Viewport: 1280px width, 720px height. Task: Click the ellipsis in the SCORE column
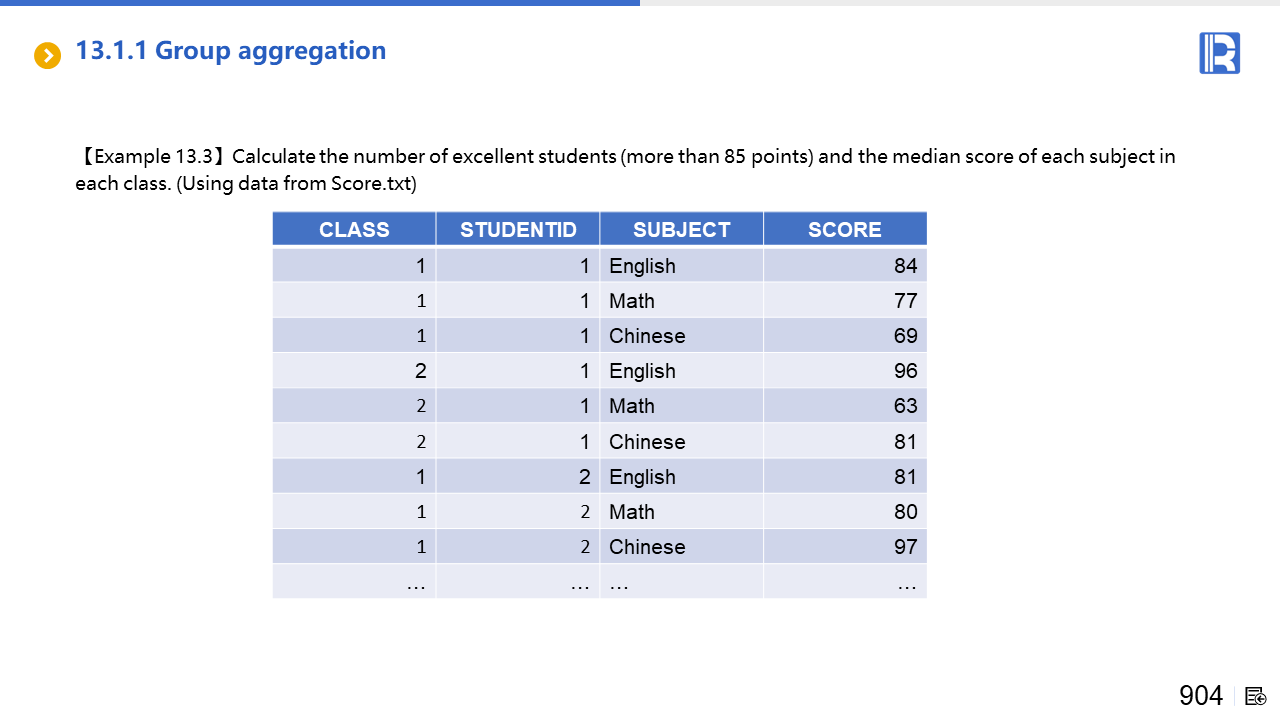click(906, 583)
